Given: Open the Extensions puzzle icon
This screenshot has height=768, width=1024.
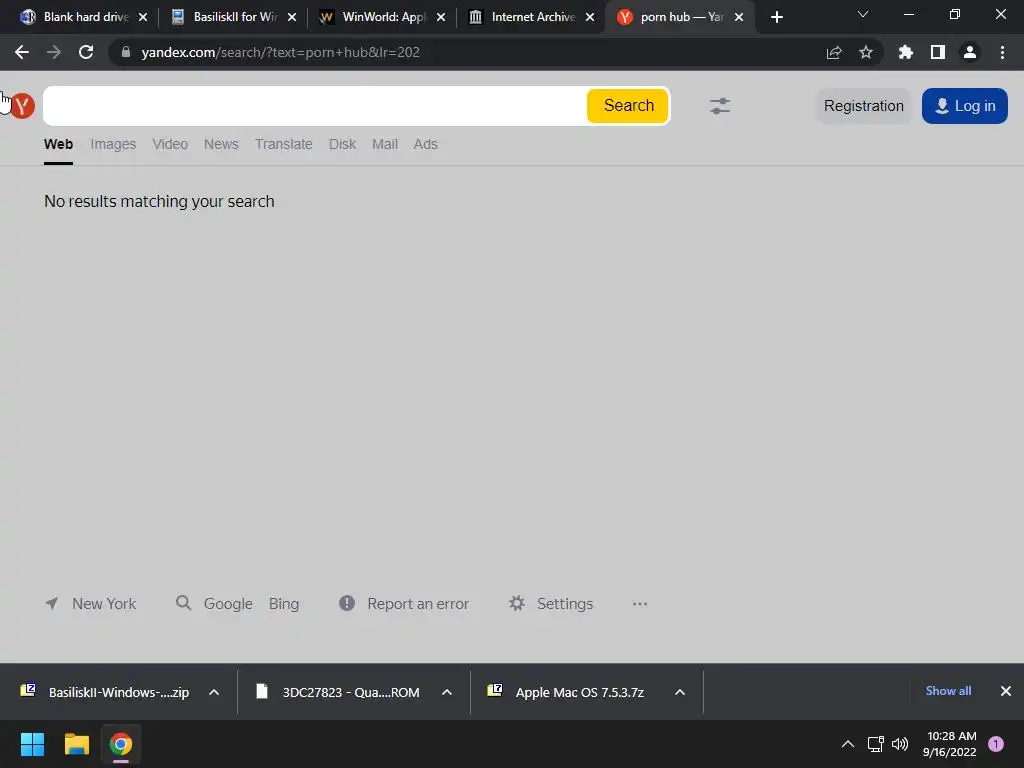Looking at the screenshot, I should pyautogui.click(x=906, y=52).
